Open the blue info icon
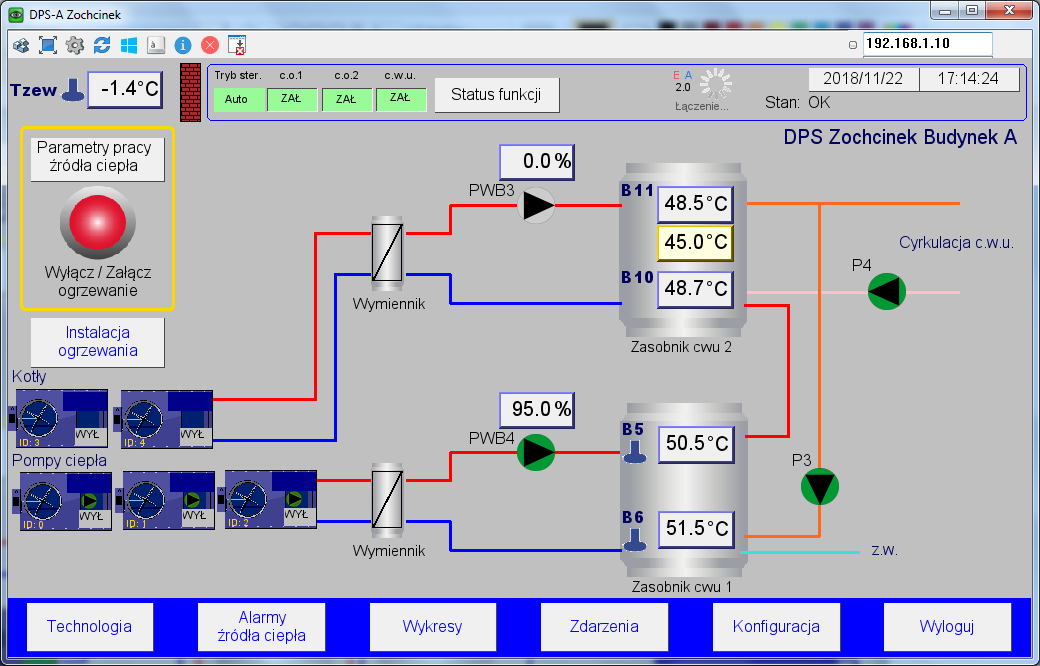Image resolution: width=1040 pixels, height=666 pixels. point(183,45)
